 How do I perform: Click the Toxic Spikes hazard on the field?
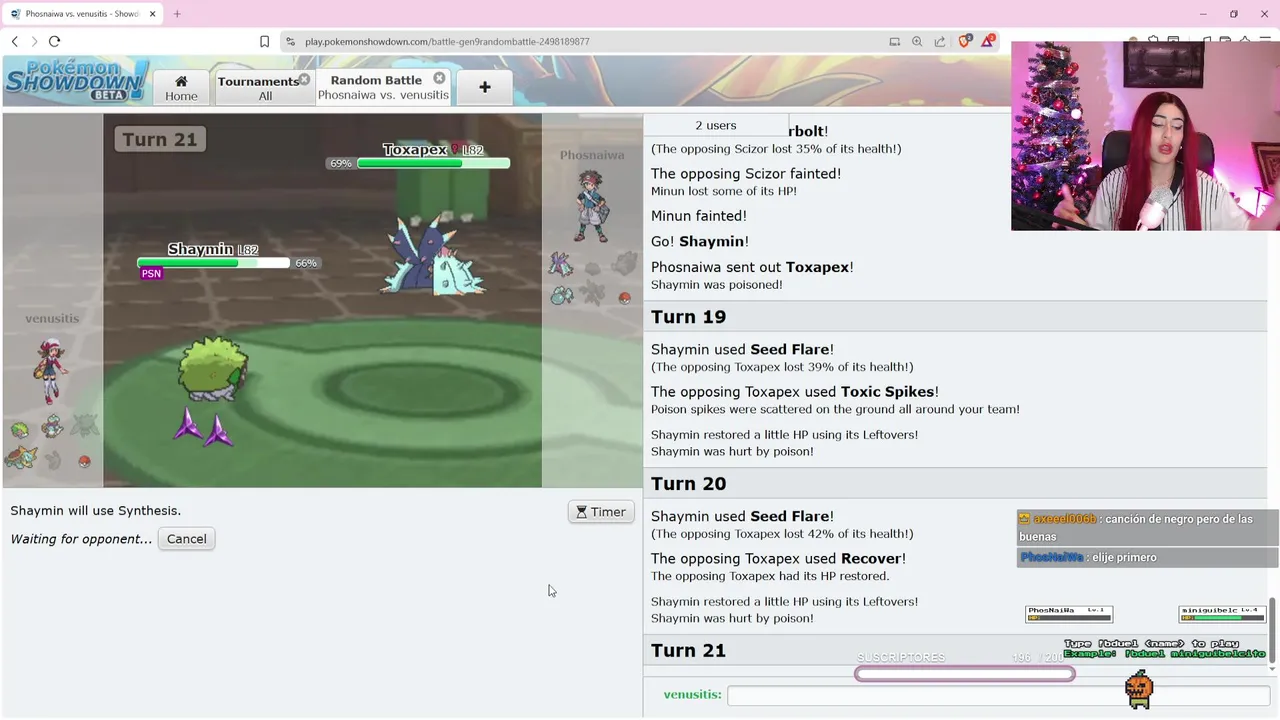[x=204, y=428]
